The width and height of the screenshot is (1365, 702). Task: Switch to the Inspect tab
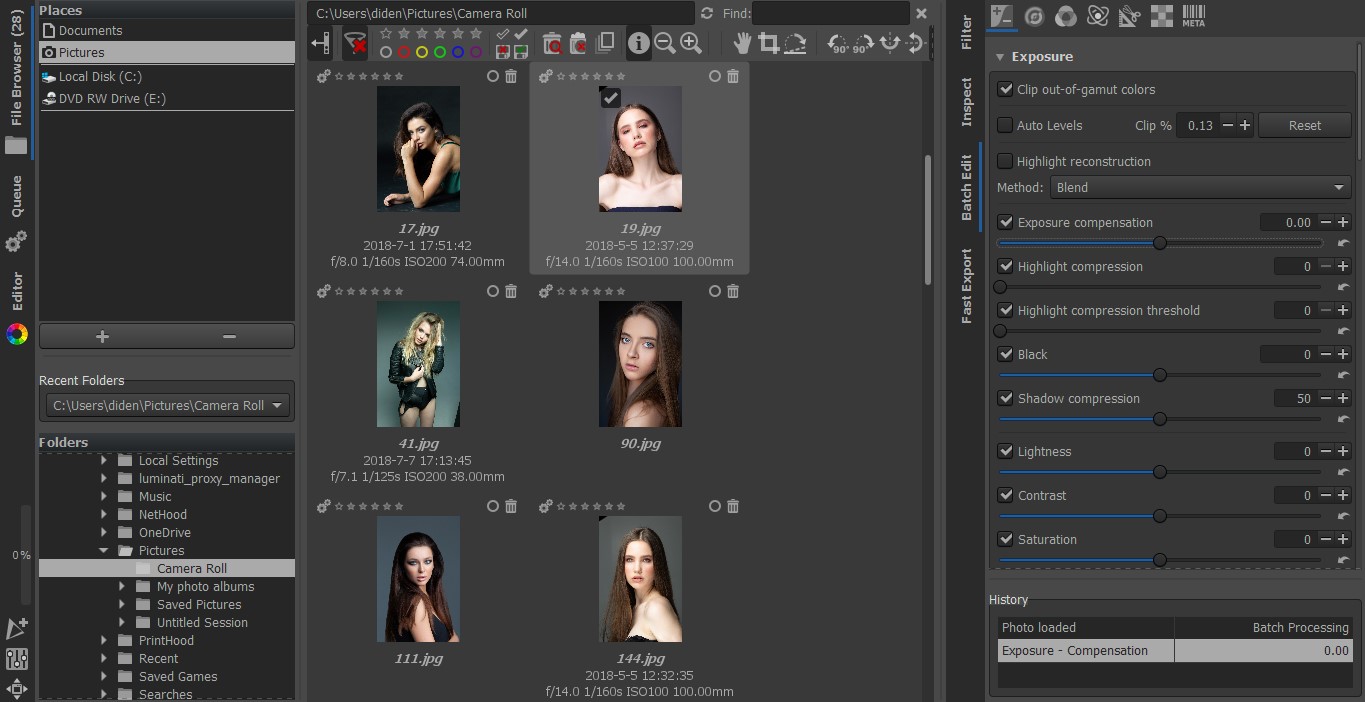pos(965,100)
